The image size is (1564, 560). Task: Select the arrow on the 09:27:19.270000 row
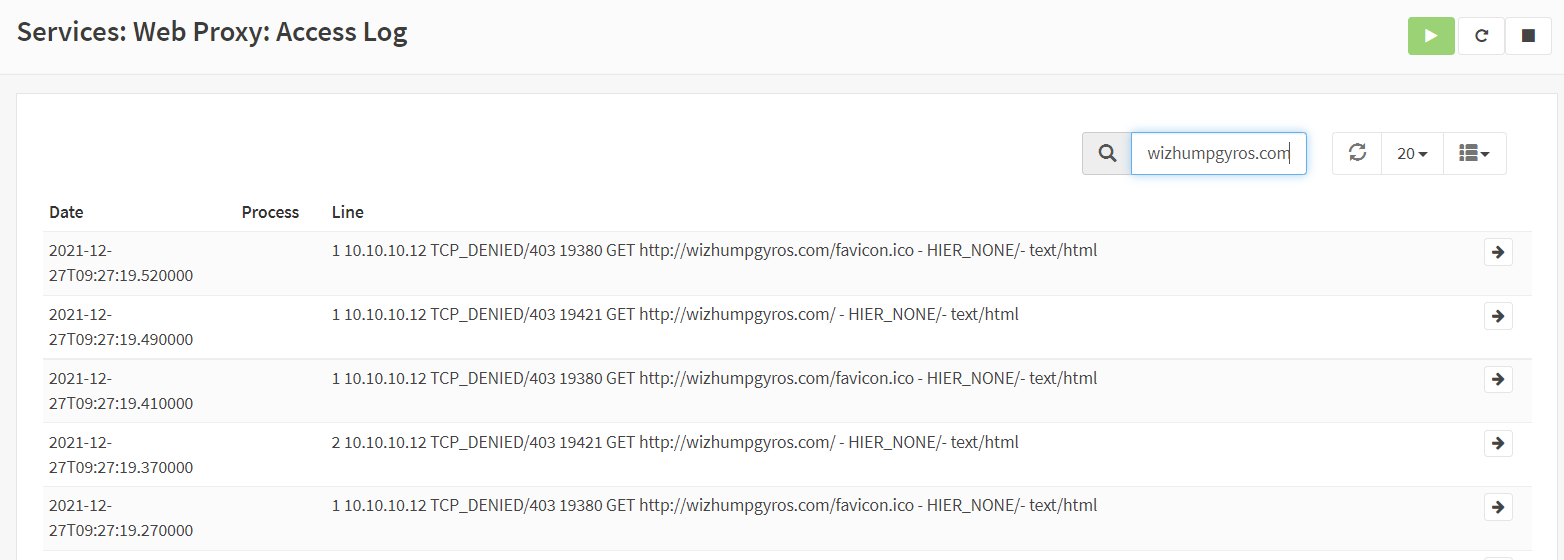tap(1498, 507)
